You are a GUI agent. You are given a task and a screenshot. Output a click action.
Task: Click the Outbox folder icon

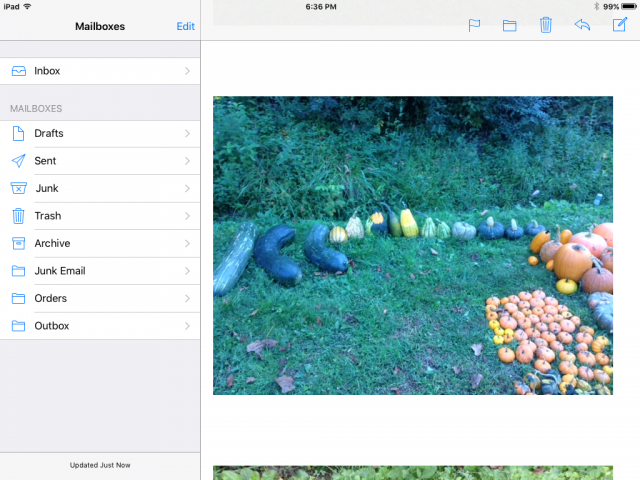pos(18,326)
